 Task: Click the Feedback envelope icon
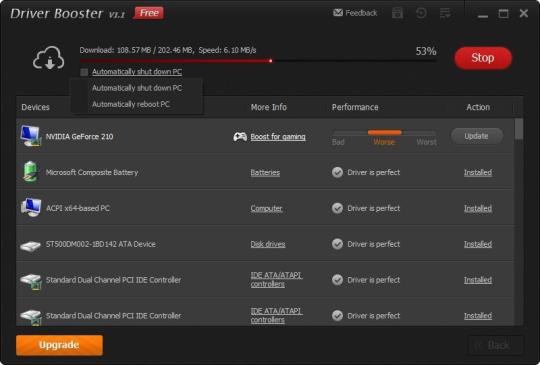(338, 13)
